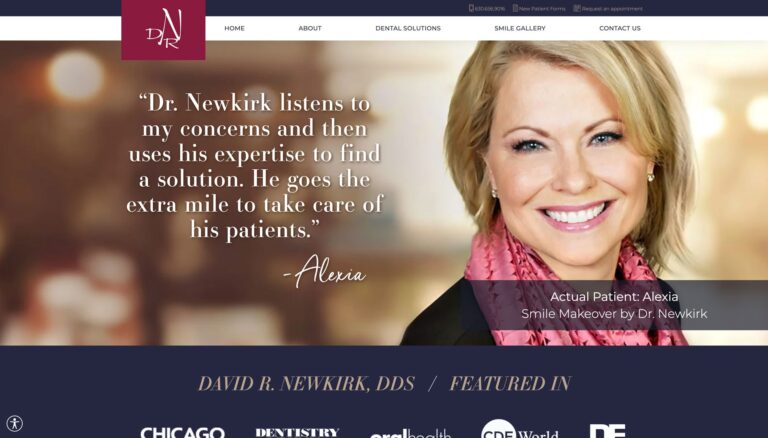Image resolution: width=768 pixels, height=438 pixels.
Task: Click the oral health publication logo
Action: (x=410, y=433)
